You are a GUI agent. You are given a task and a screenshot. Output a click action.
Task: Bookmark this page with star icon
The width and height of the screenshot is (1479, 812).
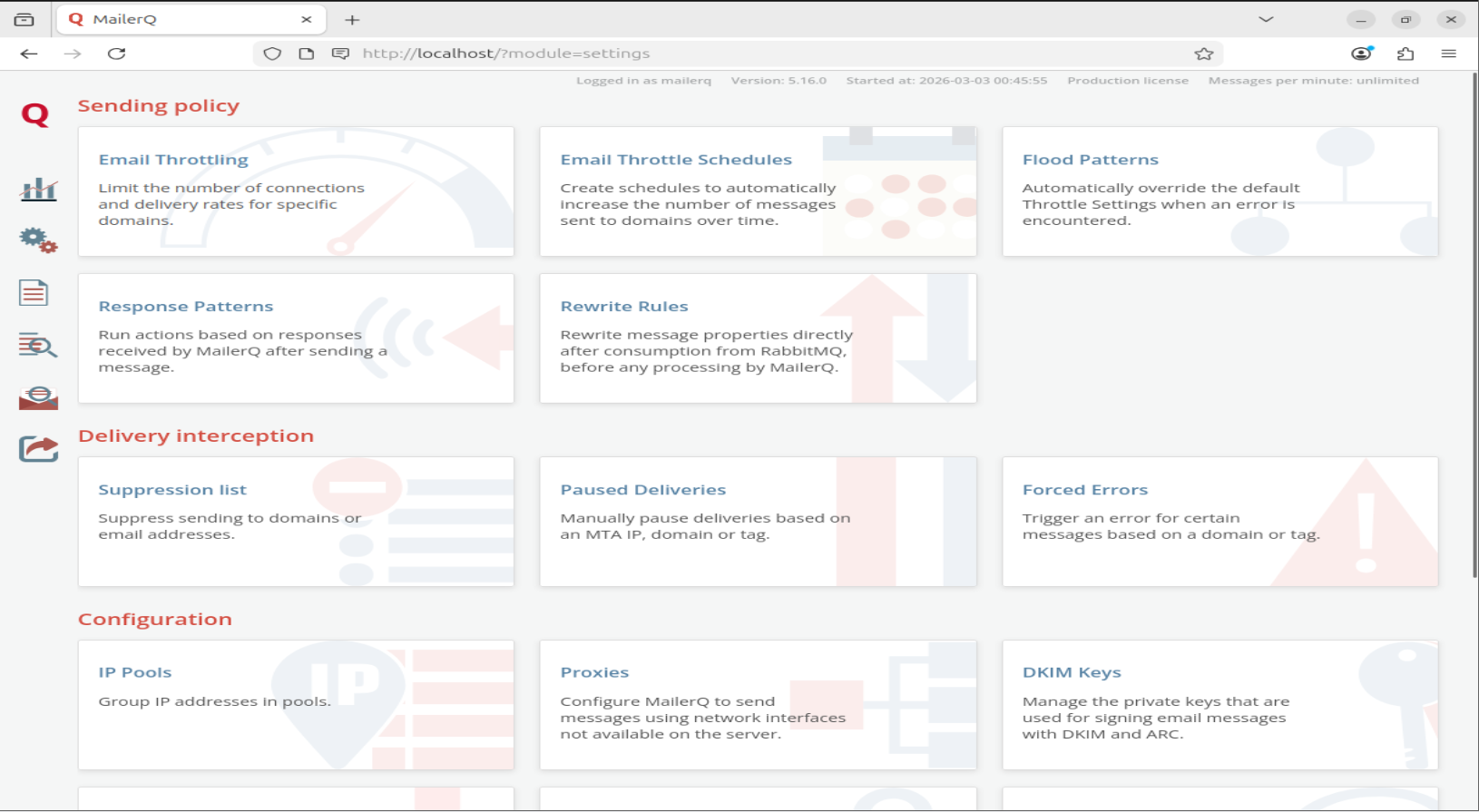pos(1204,54)
